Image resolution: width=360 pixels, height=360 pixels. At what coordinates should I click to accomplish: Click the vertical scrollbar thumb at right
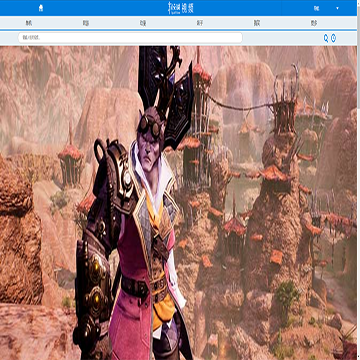[358, 56]
